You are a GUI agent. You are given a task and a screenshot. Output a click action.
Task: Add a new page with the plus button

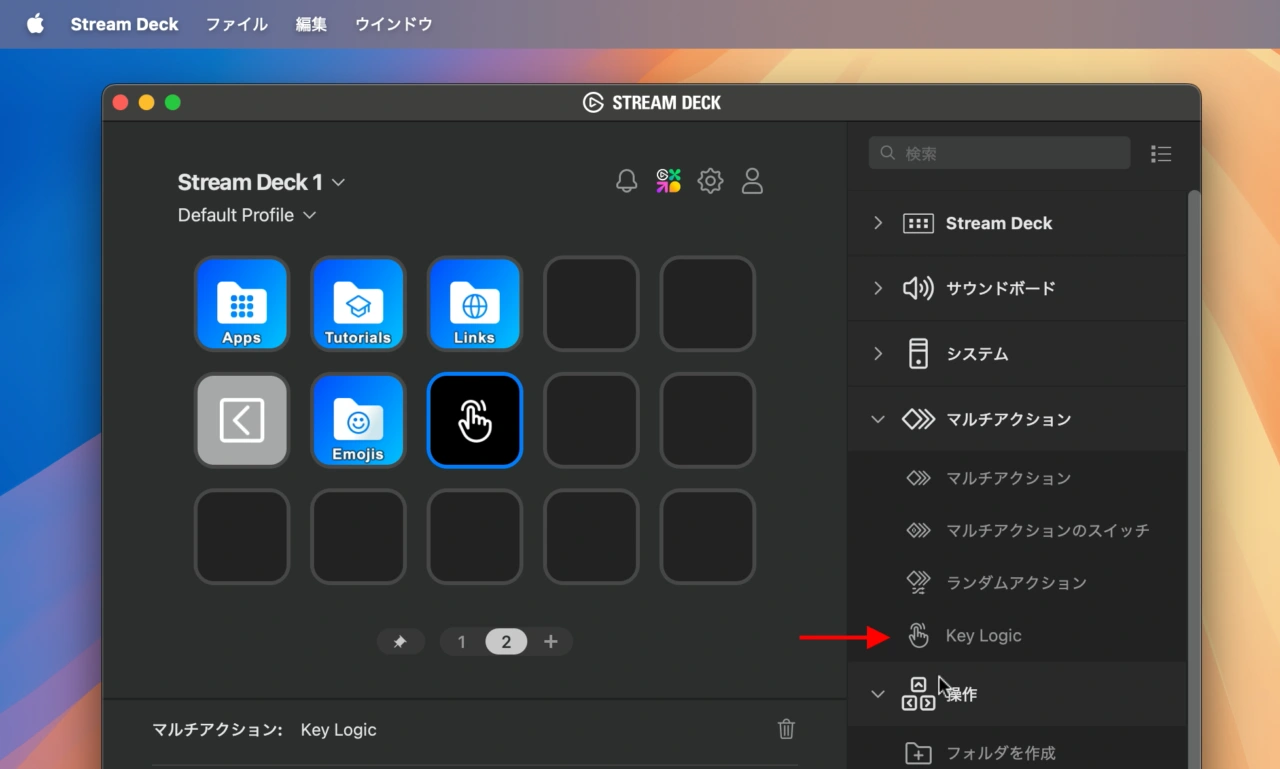[x=551, y=641]
